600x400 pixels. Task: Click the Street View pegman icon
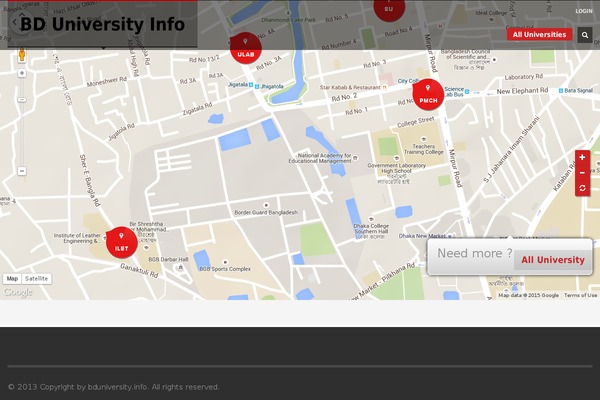pos(22,55)
